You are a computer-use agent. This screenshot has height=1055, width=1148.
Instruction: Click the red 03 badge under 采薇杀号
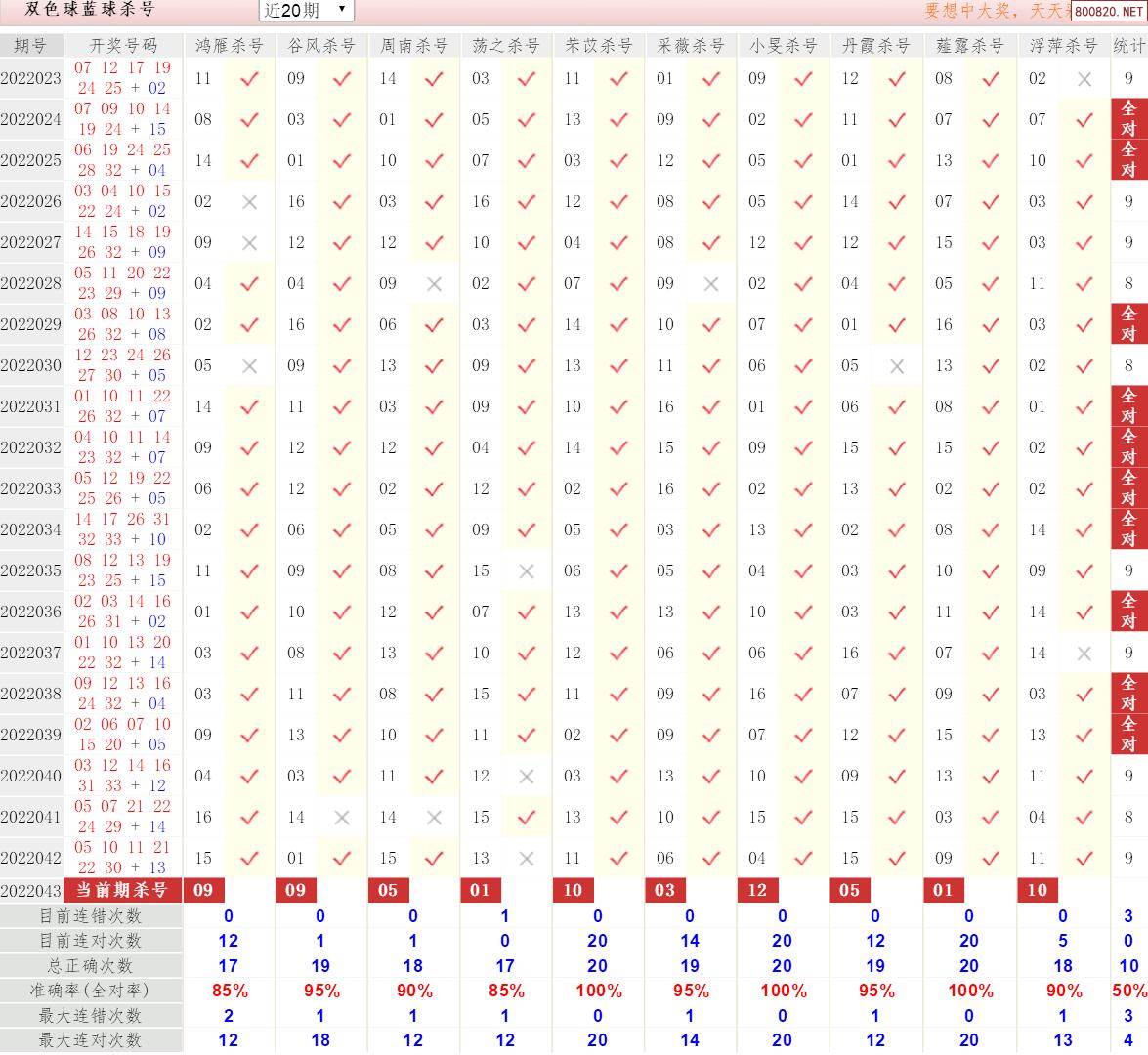[664, 890]
